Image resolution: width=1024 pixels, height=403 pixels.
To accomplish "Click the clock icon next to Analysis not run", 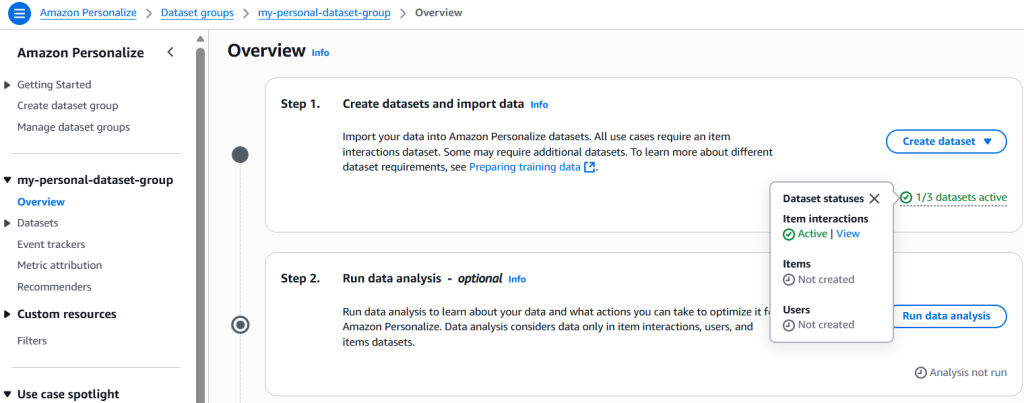I will pyautogui.click(x=921, y=372).
